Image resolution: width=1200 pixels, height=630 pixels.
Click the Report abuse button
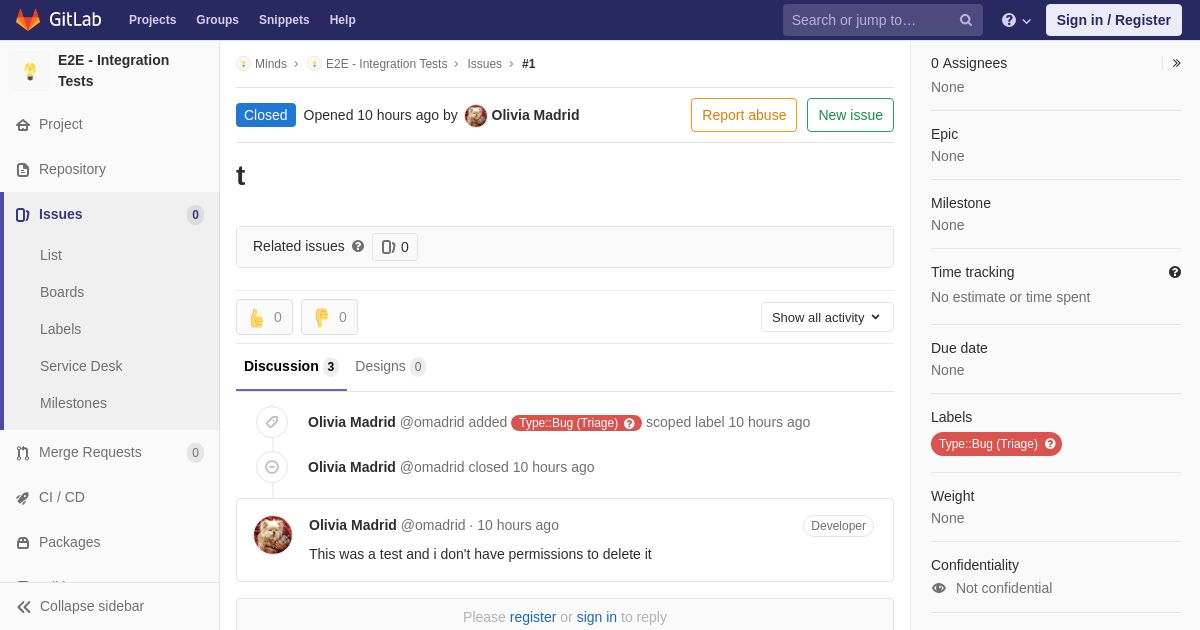pyautogui.click(x=744, y=115)
